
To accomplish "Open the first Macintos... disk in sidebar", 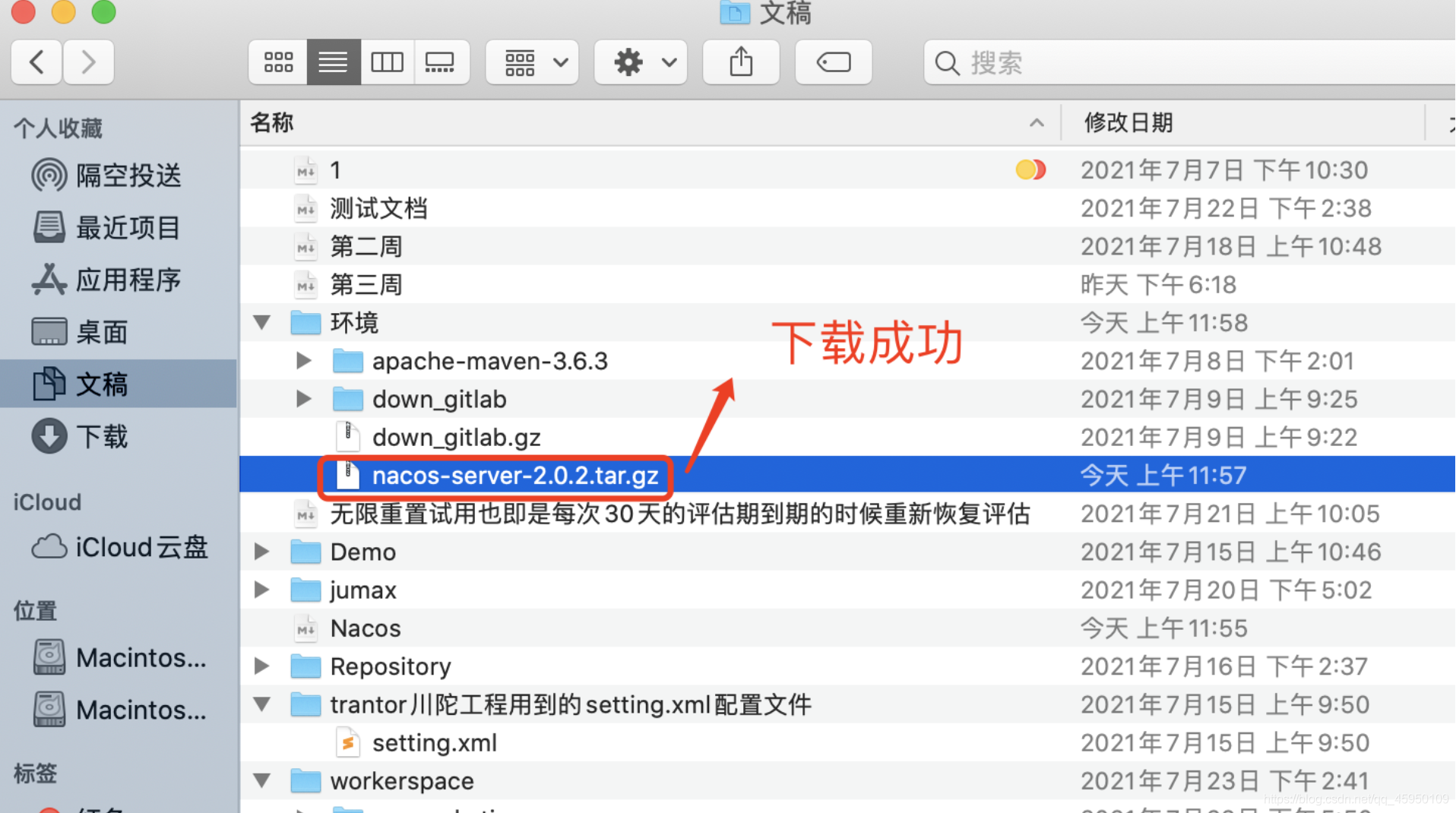I will click(x=120, y=657).
